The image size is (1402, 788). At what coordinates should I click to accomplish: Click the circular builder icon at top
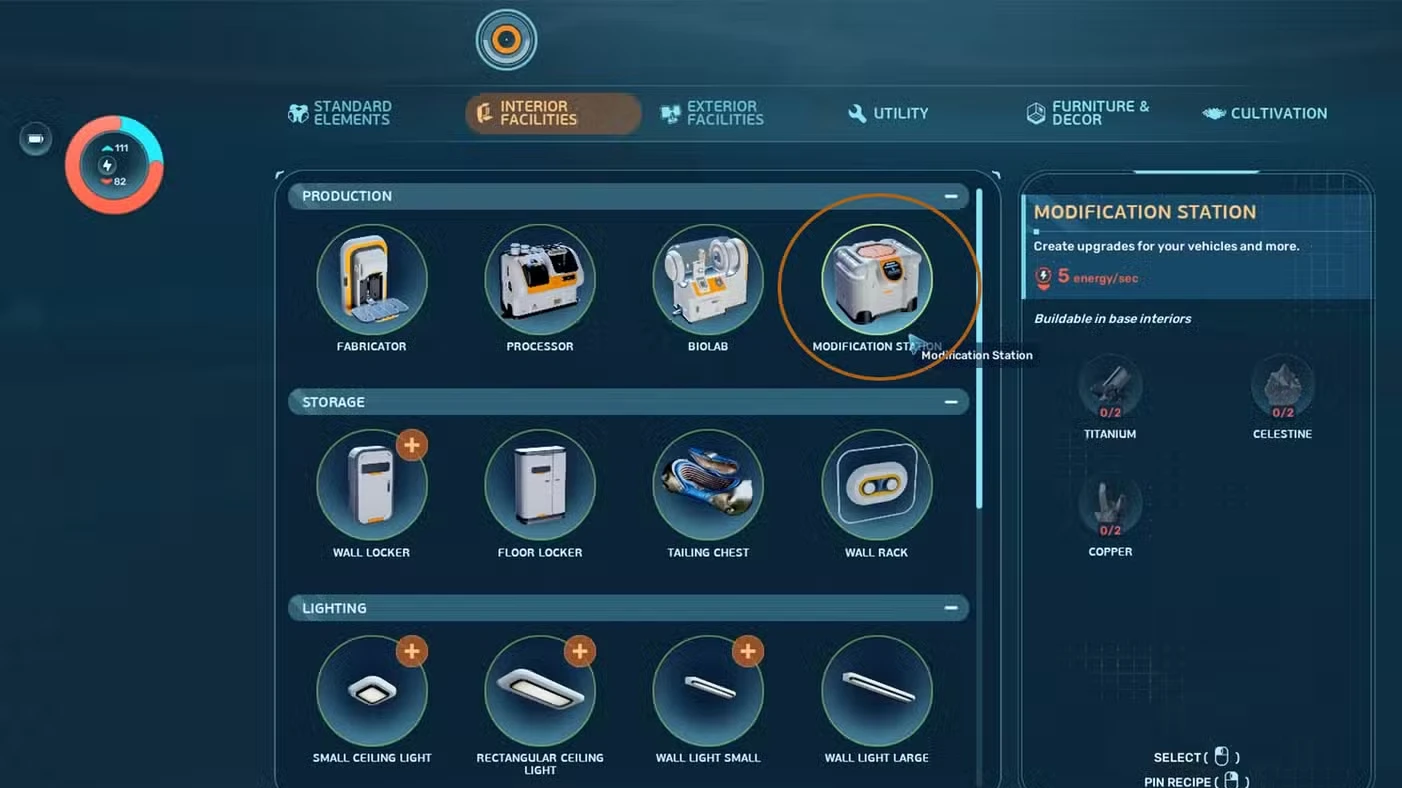click(507, 40)
